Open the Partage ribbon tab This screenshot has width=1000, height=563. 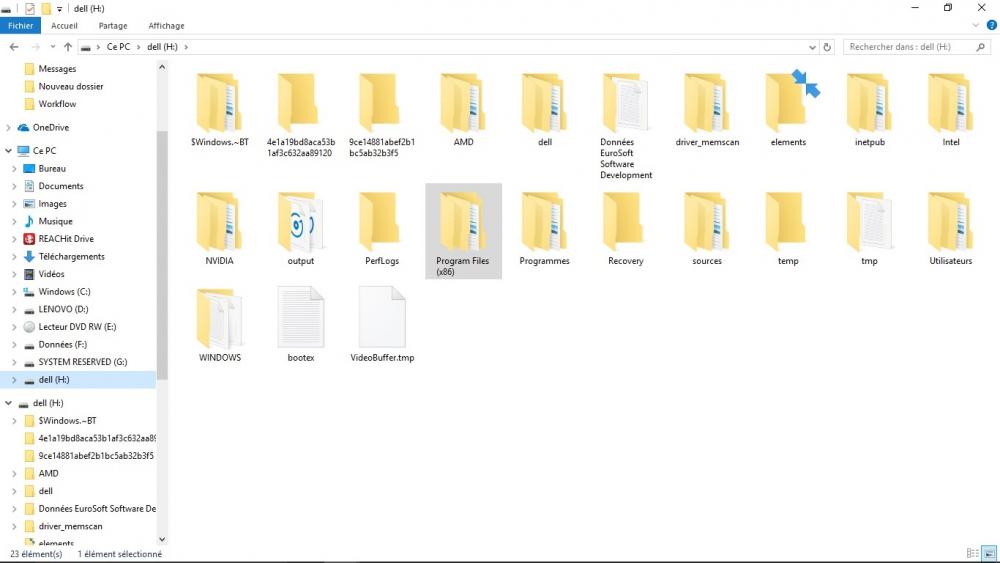click(113, 26)
